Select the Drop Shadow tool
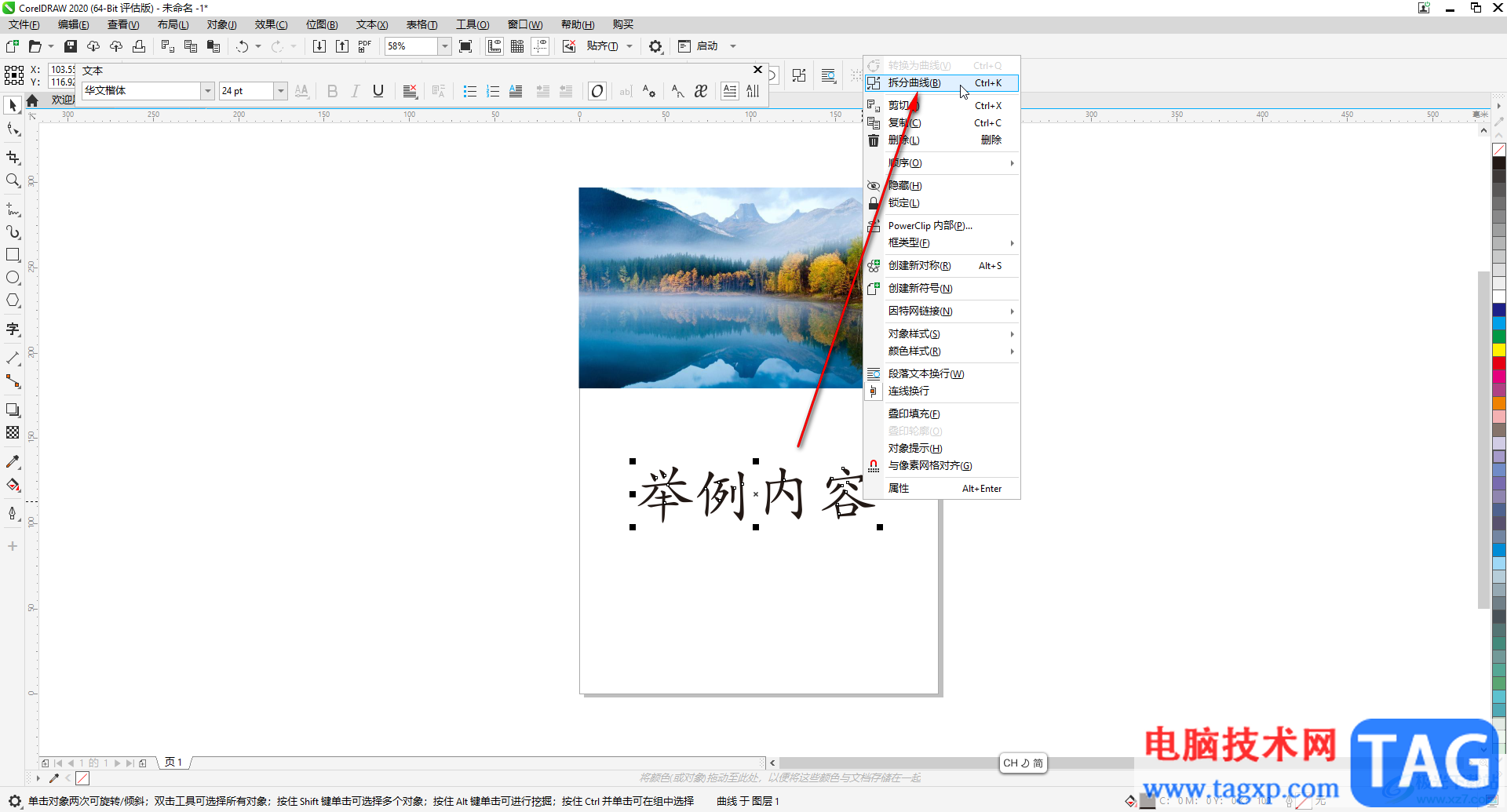Screen dimensions: 1507x812 tap(13, 410)
